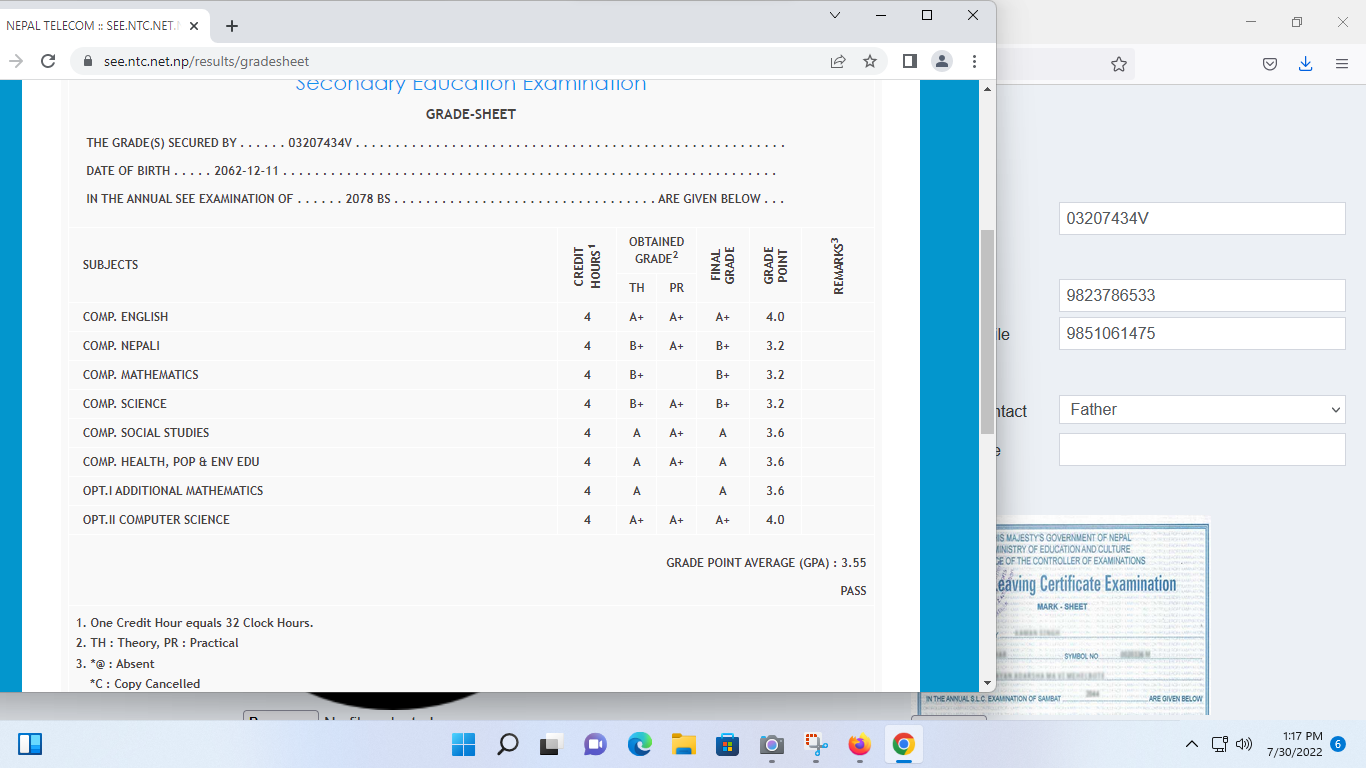1366x768 pixels.
Task: Open Firefox hamburger application menu
Action: [1342, 64]
